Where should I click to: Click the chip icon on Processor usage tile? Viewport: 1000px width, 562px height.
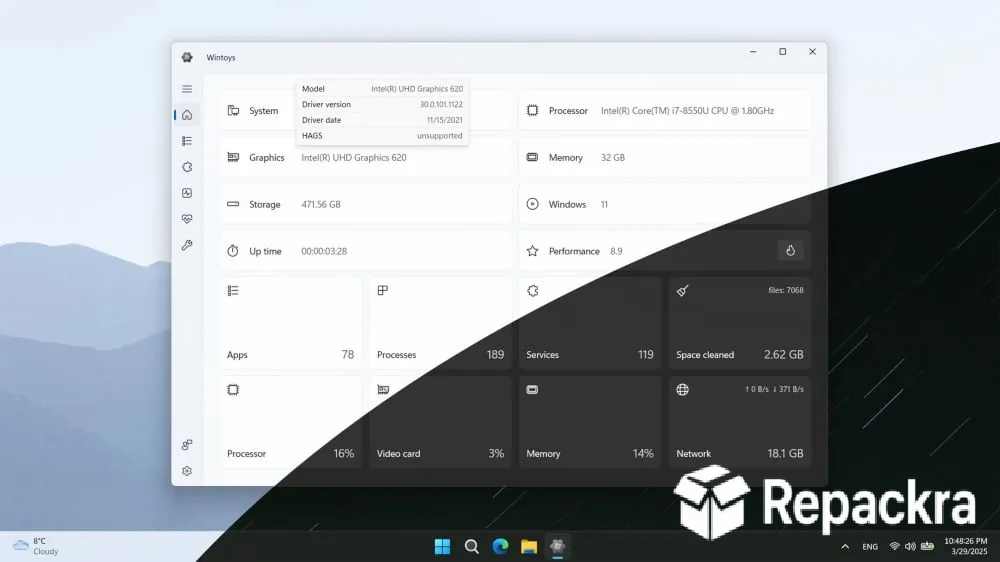point(233,389)
